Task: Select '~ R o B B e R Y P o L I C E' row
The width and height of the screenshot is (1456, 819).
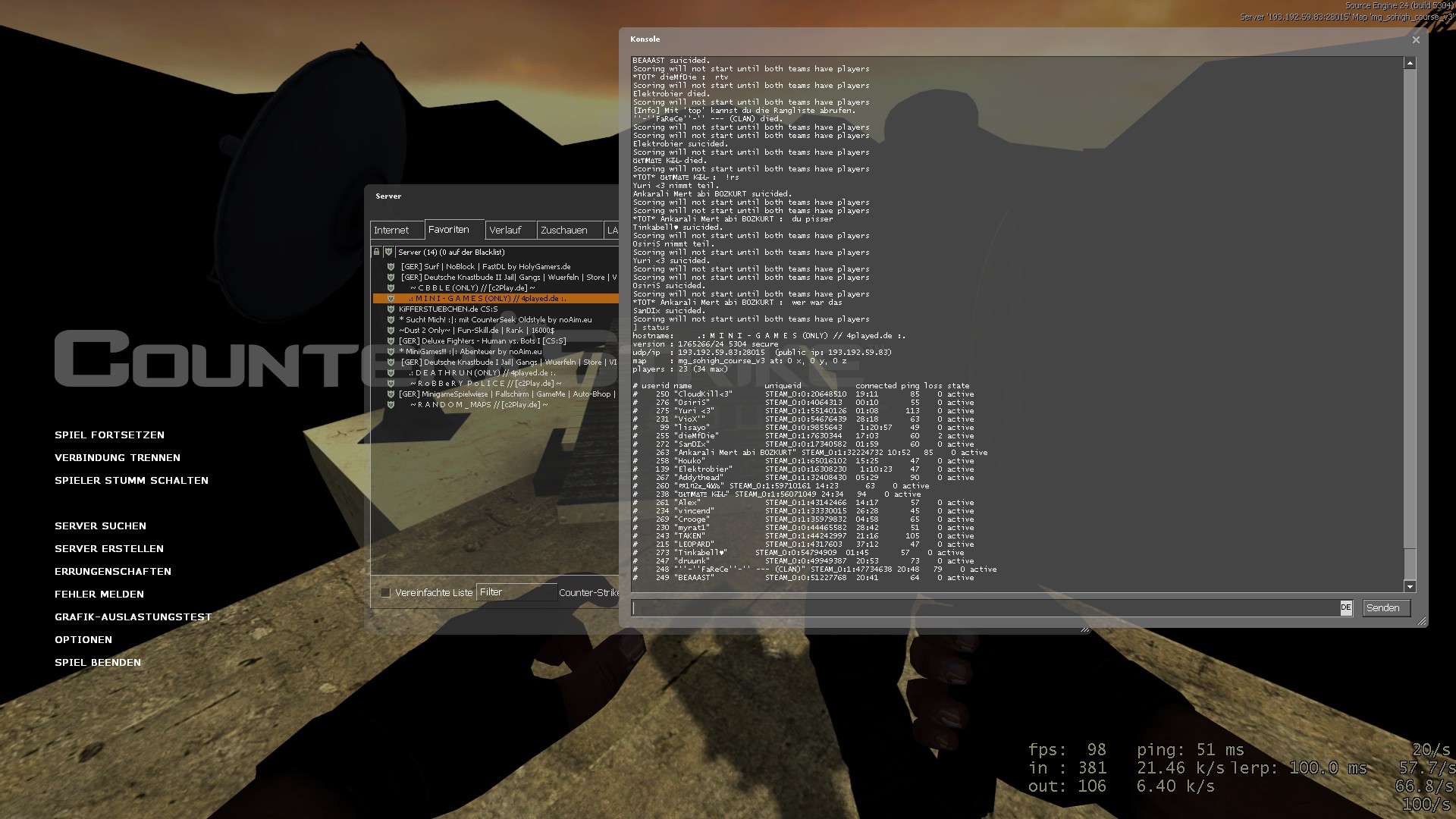Action: [496, 384]
